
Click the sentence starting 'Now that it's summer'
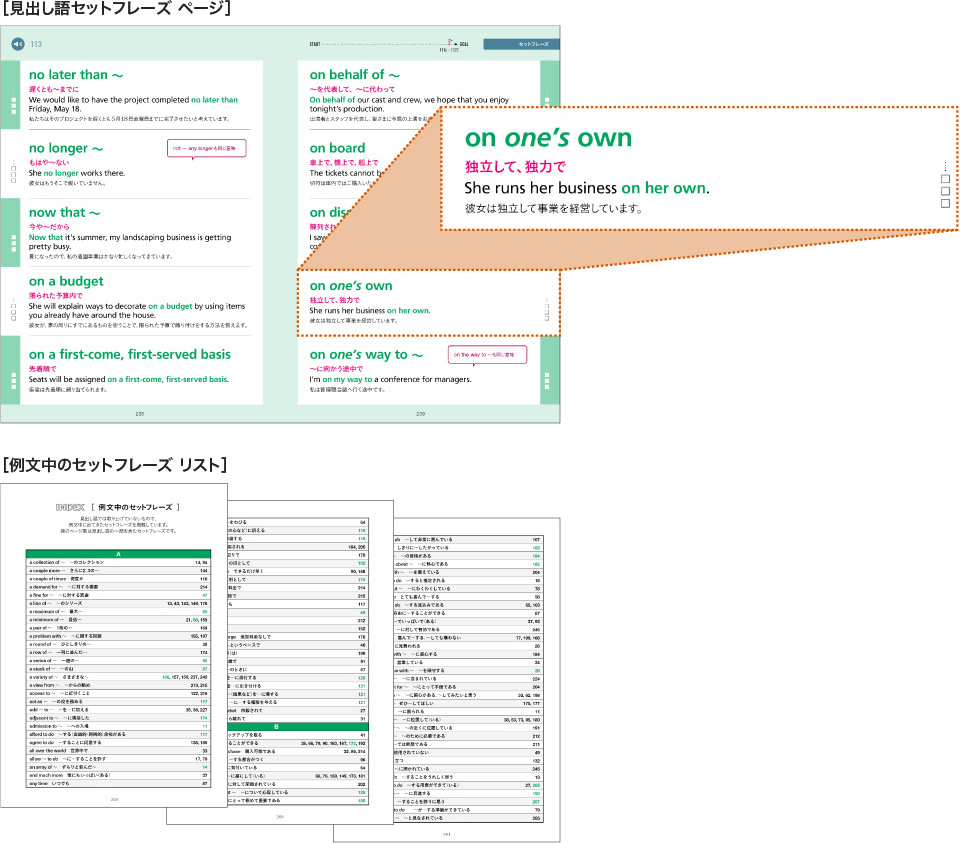pos(130,242)
